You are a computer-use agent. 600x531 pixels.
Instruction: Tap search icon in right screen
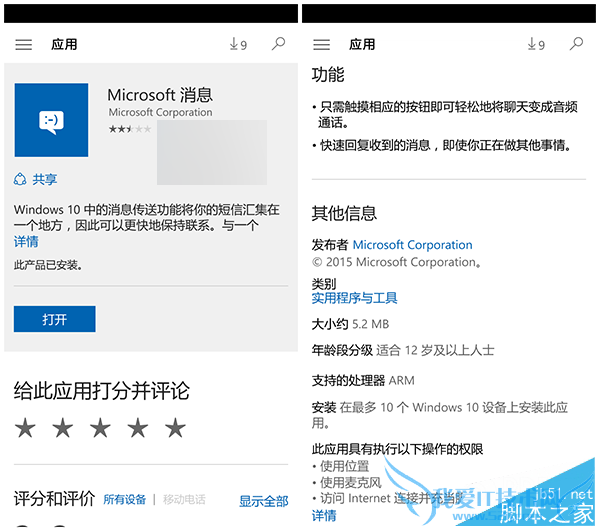[576, 44]
